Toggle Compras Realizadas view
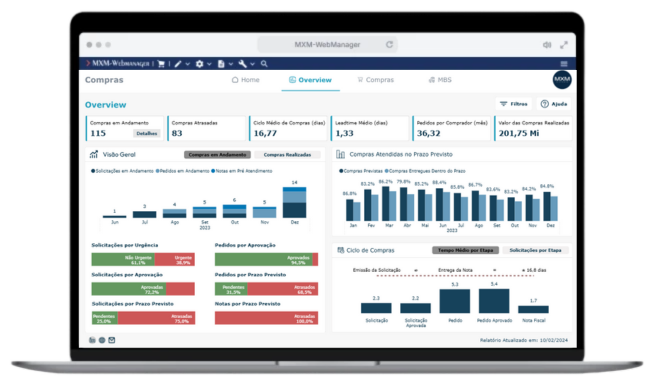This screenshot has height=378, width=652. [x=287, y=155]
